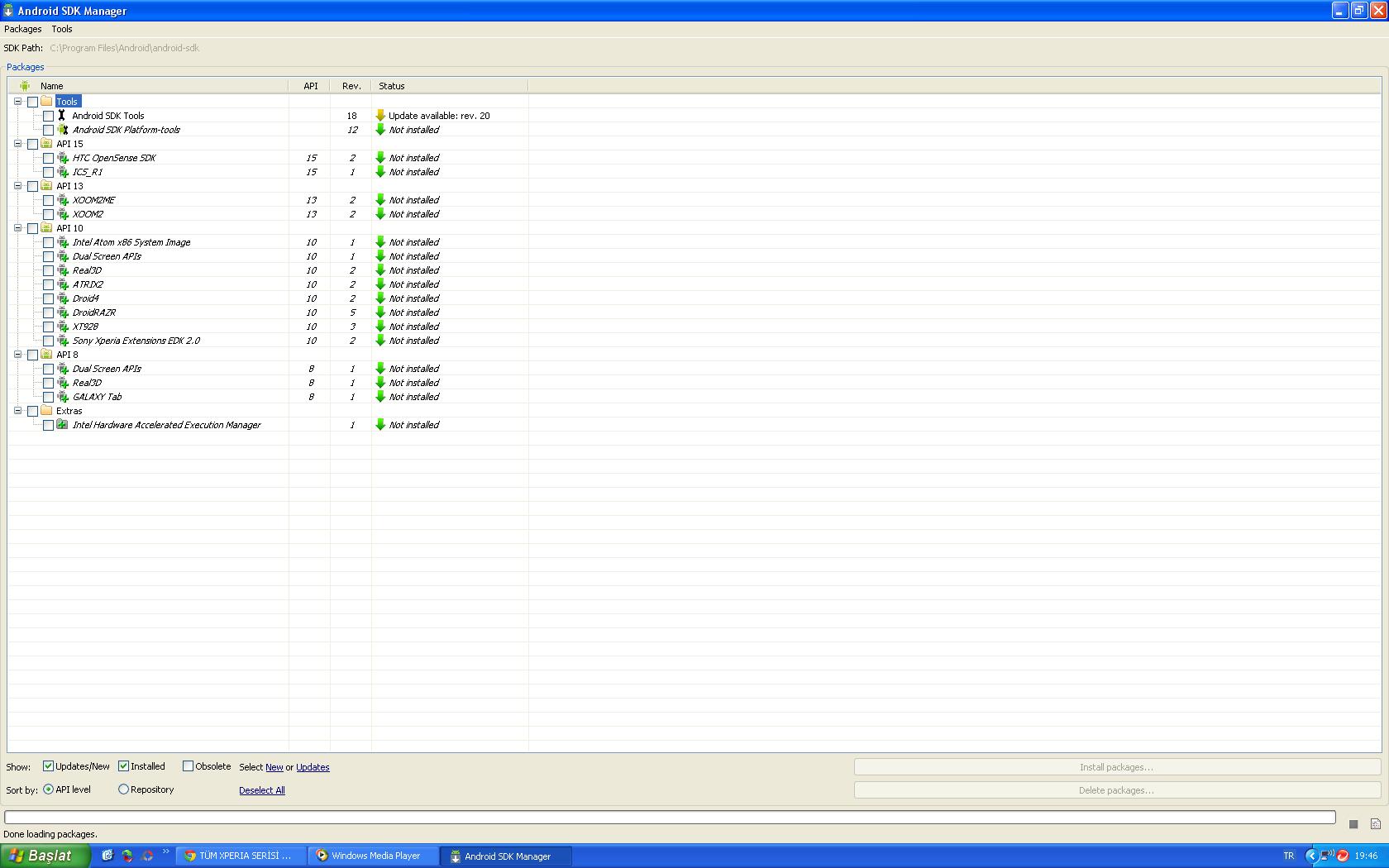Click the Delete packages button

point(1117,790)
